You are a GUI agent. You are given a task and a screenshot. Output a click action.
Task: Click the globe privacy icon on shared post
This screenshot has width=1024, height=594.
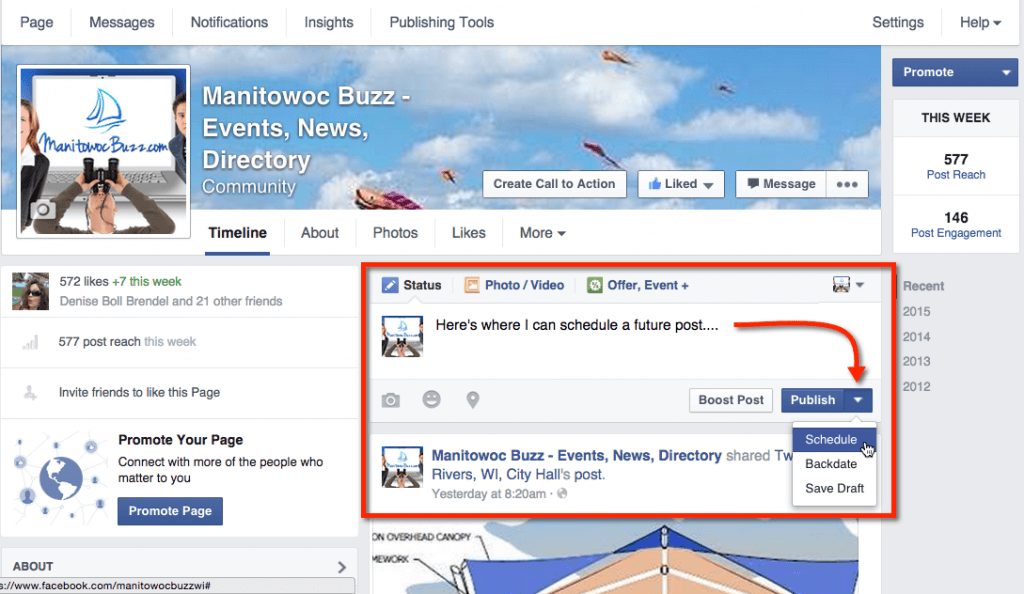[x=562, y=493]
